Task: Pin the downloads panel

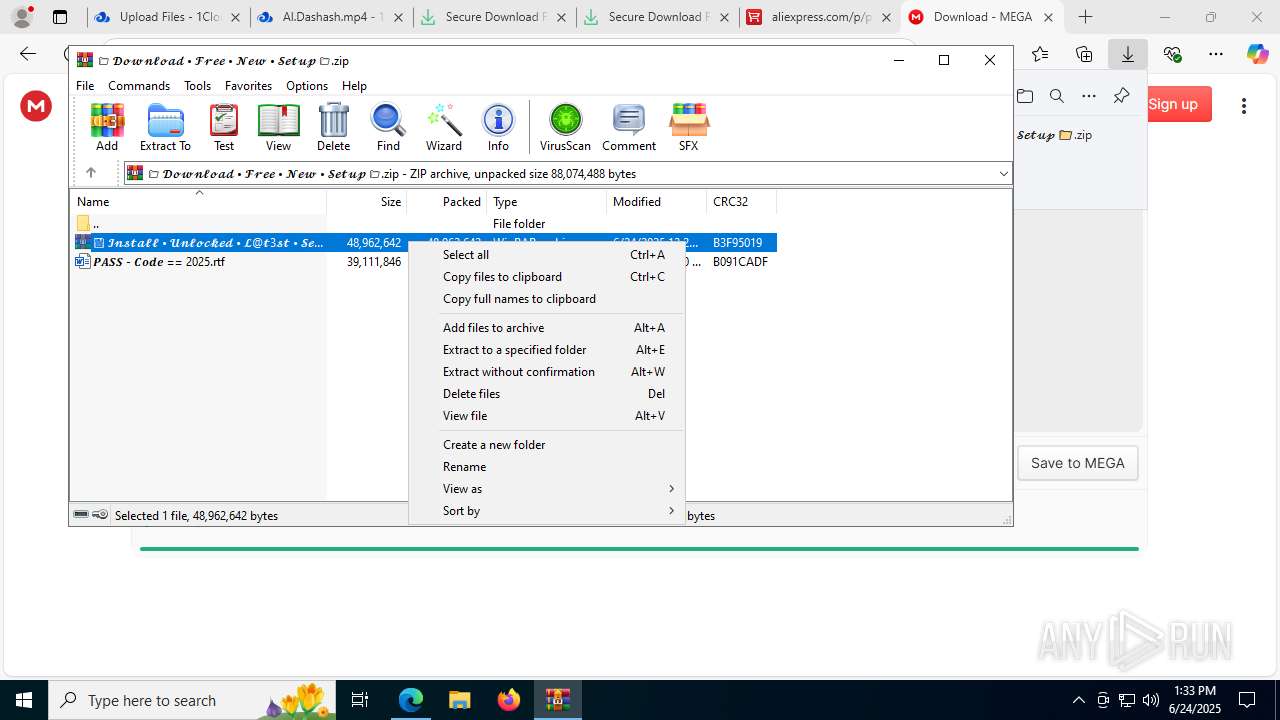Action: (1121, 96)
